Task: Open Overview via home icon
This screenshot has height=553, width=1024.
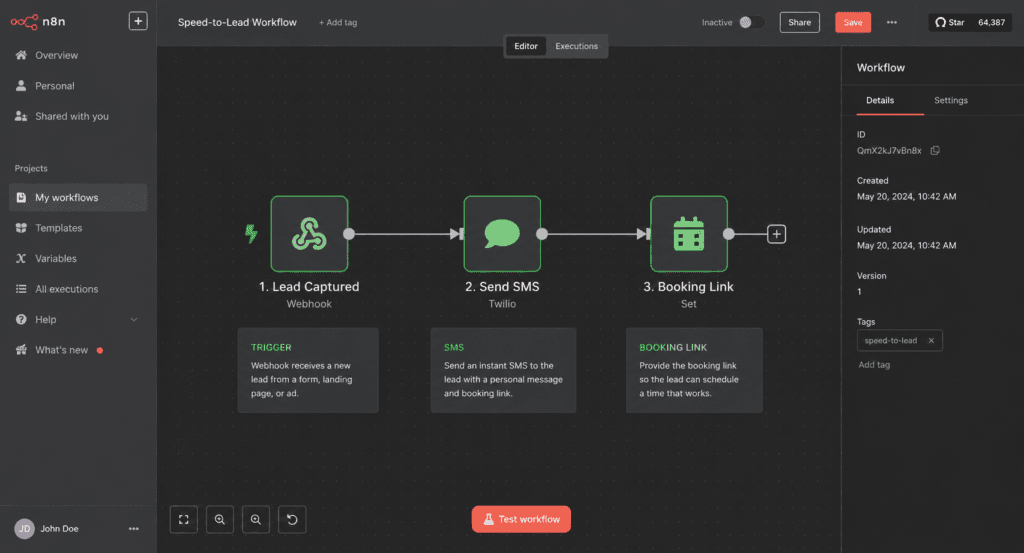Action: [21, 55]
